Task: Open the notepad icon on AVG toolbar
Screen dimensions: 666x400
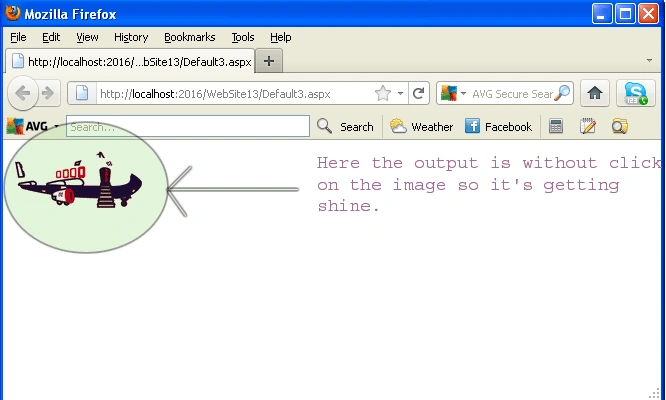Action: click(x=588, y=127)
